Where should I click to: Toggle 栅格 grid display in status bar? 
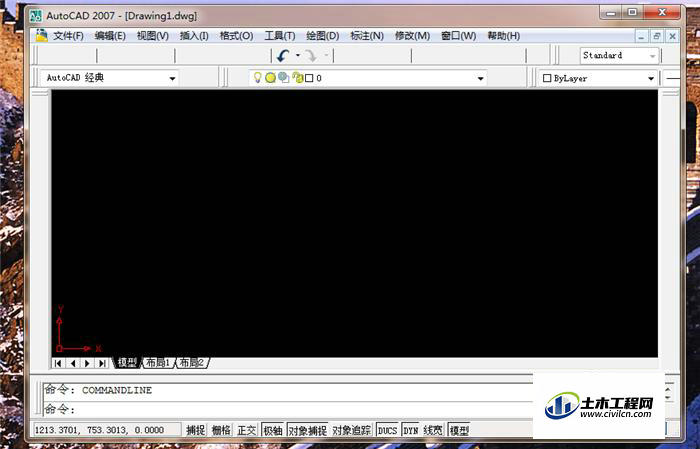tap(221, 430)
